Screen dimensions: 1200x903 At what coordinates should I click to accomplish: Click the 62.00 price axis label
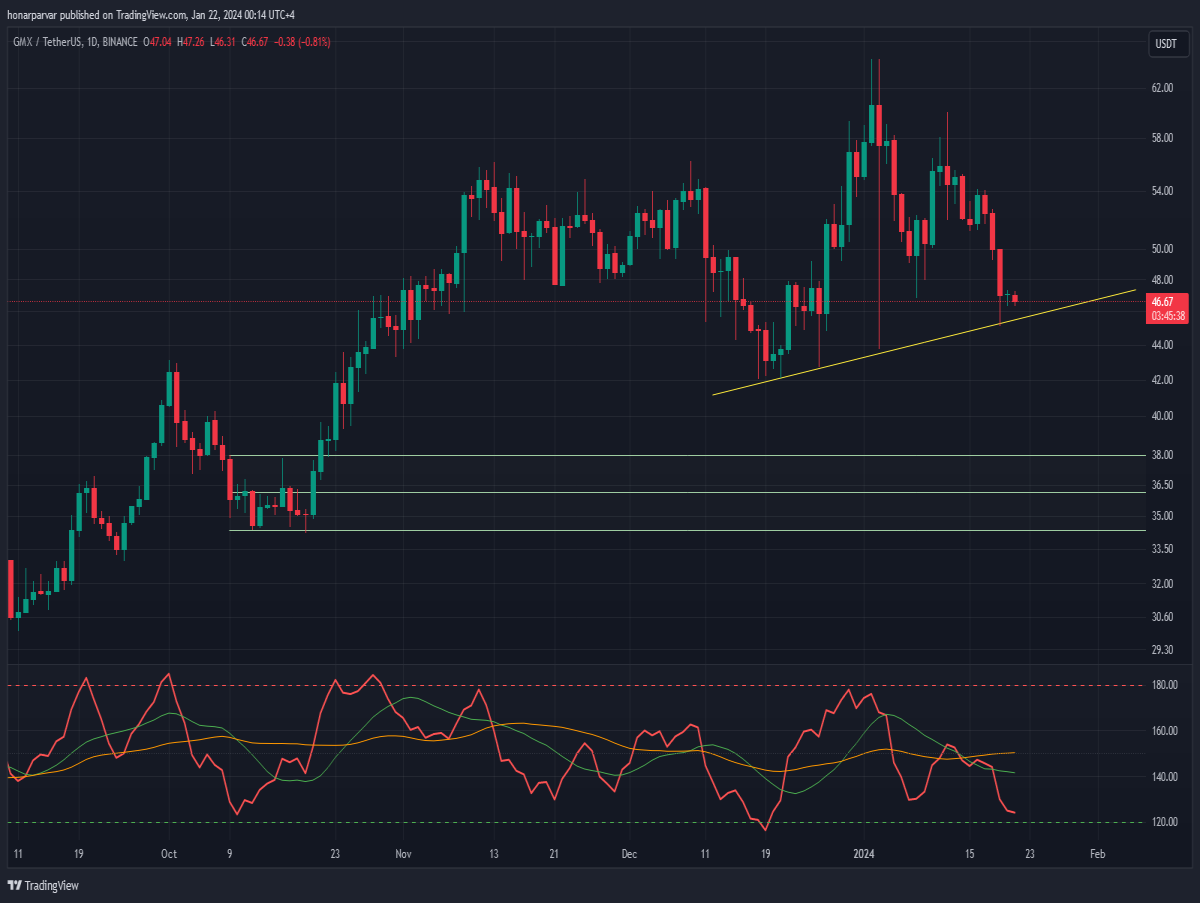coord(1162,89)
